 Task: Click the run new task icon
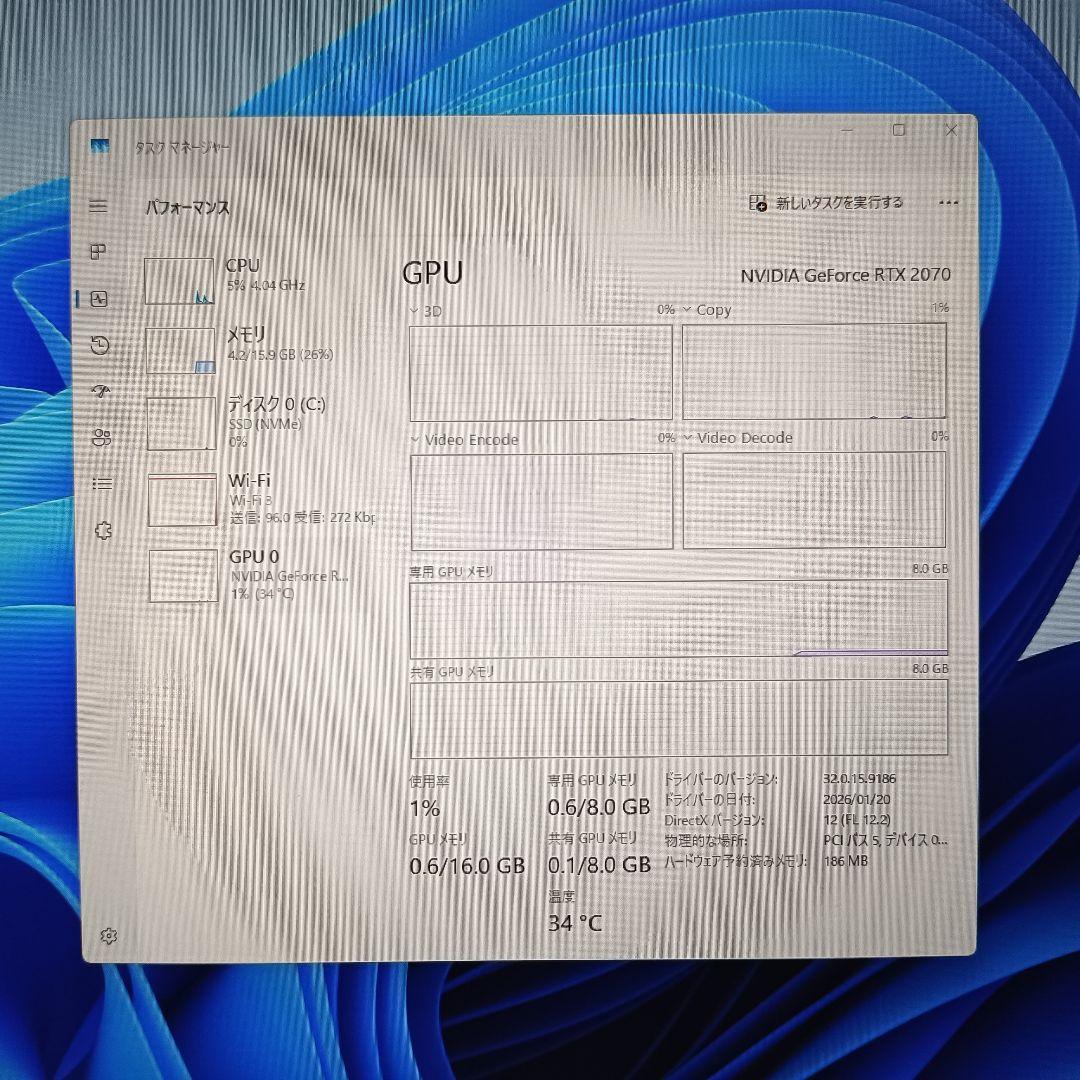pos(758,202)
